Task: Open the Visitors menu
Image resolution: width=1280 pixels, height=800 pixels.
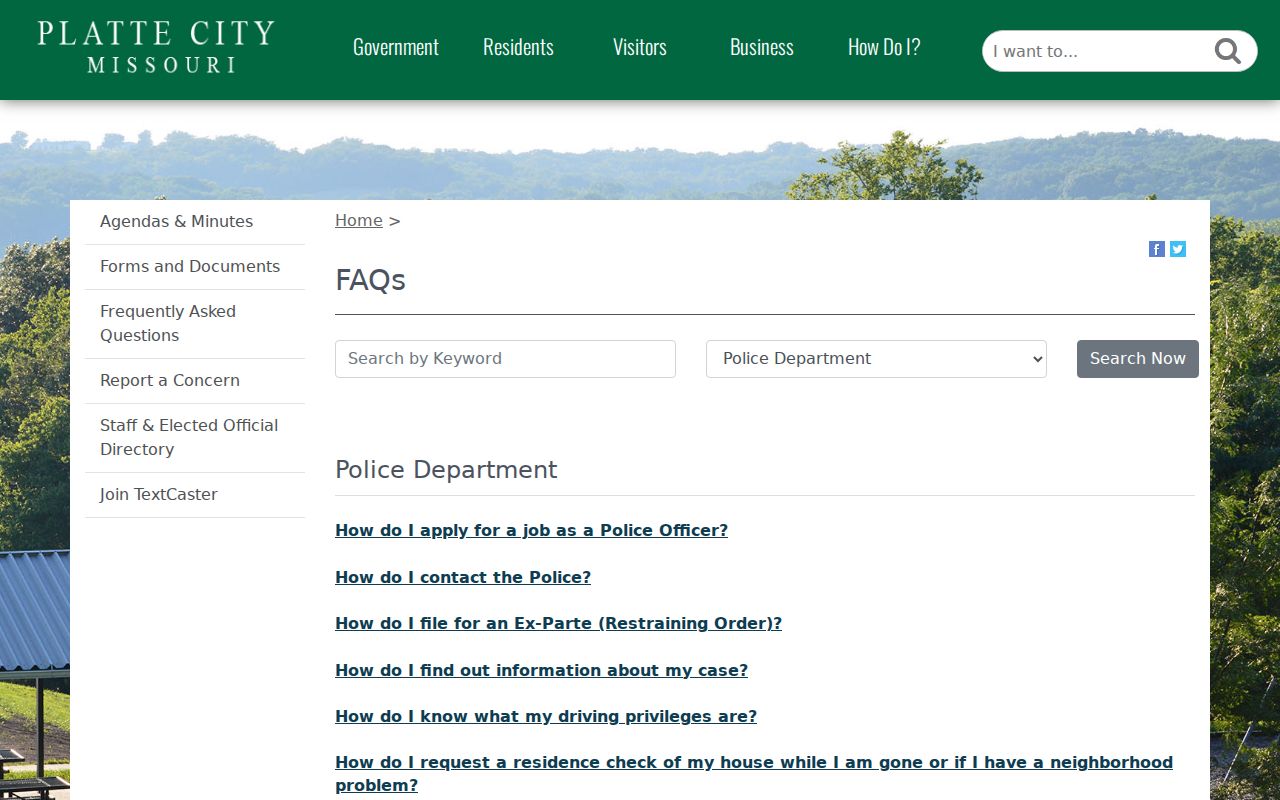Action: [x=640, y=47]
